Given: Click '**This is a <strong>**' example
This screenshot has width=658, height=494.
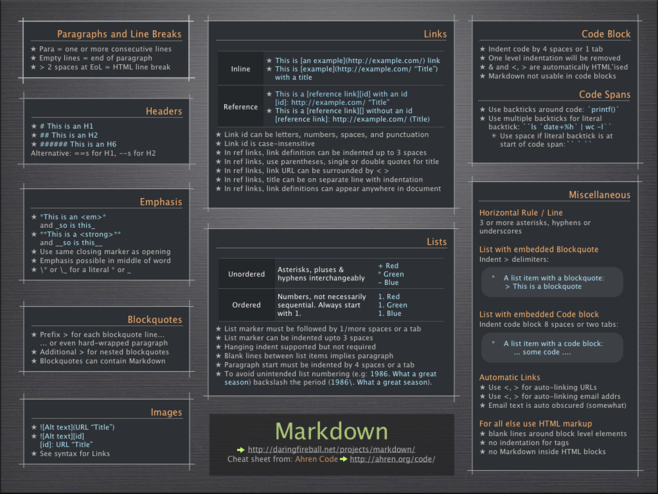Looking at the screenshot, I should 80,234.
